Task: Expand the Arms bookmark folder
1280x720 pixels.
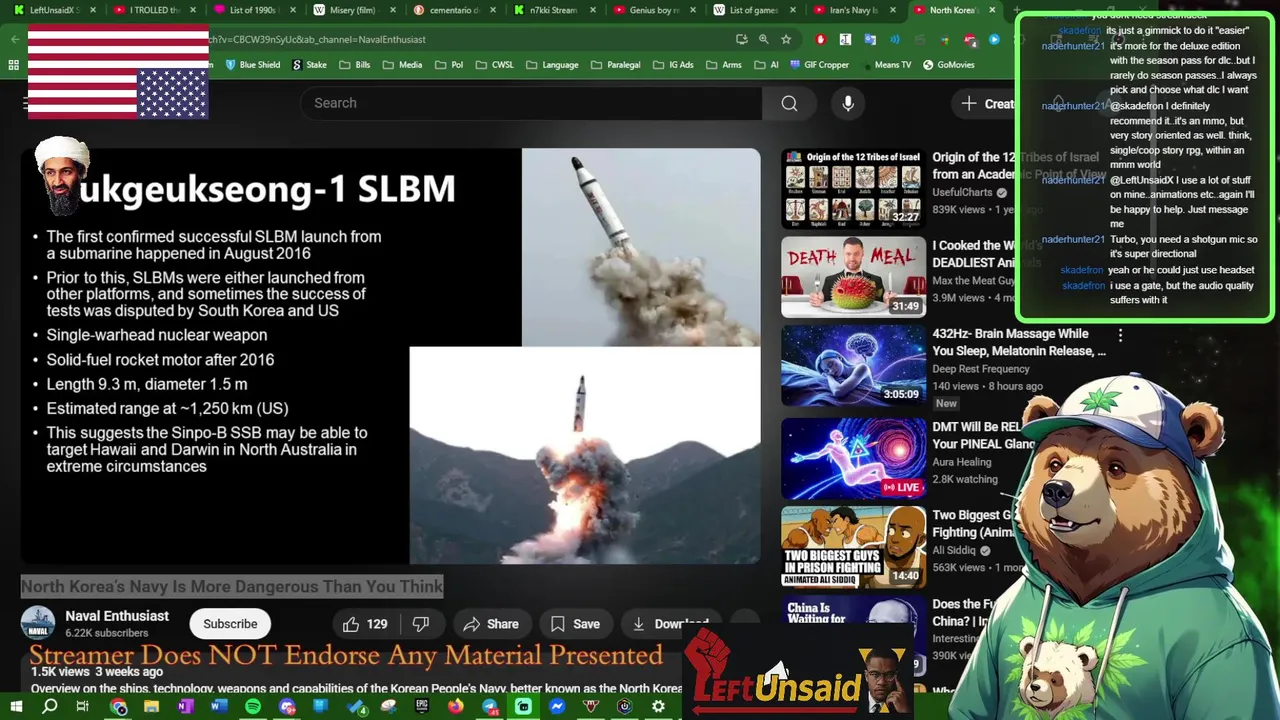Action: [723, 65]
